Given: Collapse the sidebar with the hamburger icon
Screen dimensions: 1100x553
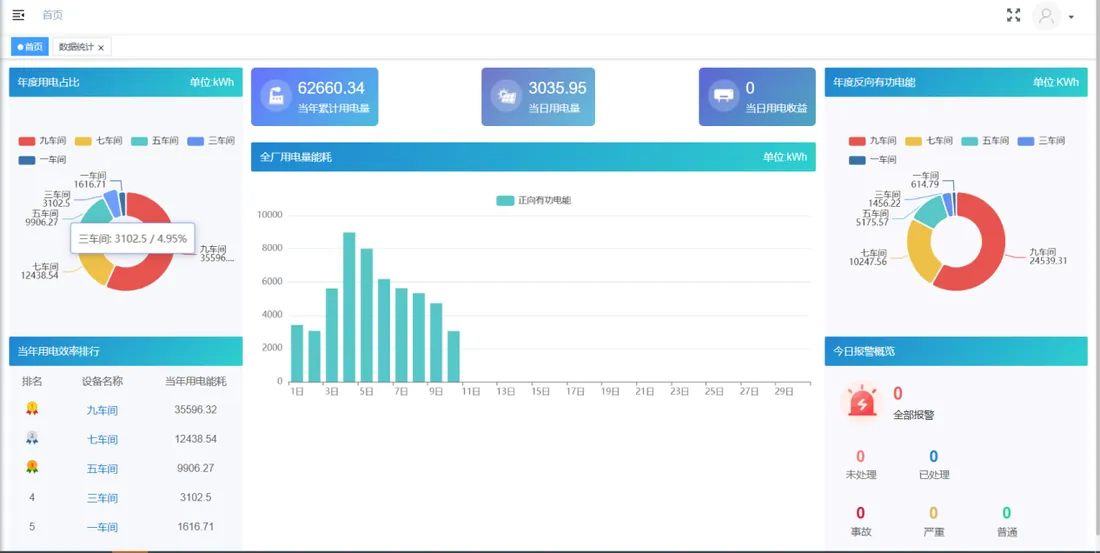Looking at the screenshot, I should pos(18,15).
